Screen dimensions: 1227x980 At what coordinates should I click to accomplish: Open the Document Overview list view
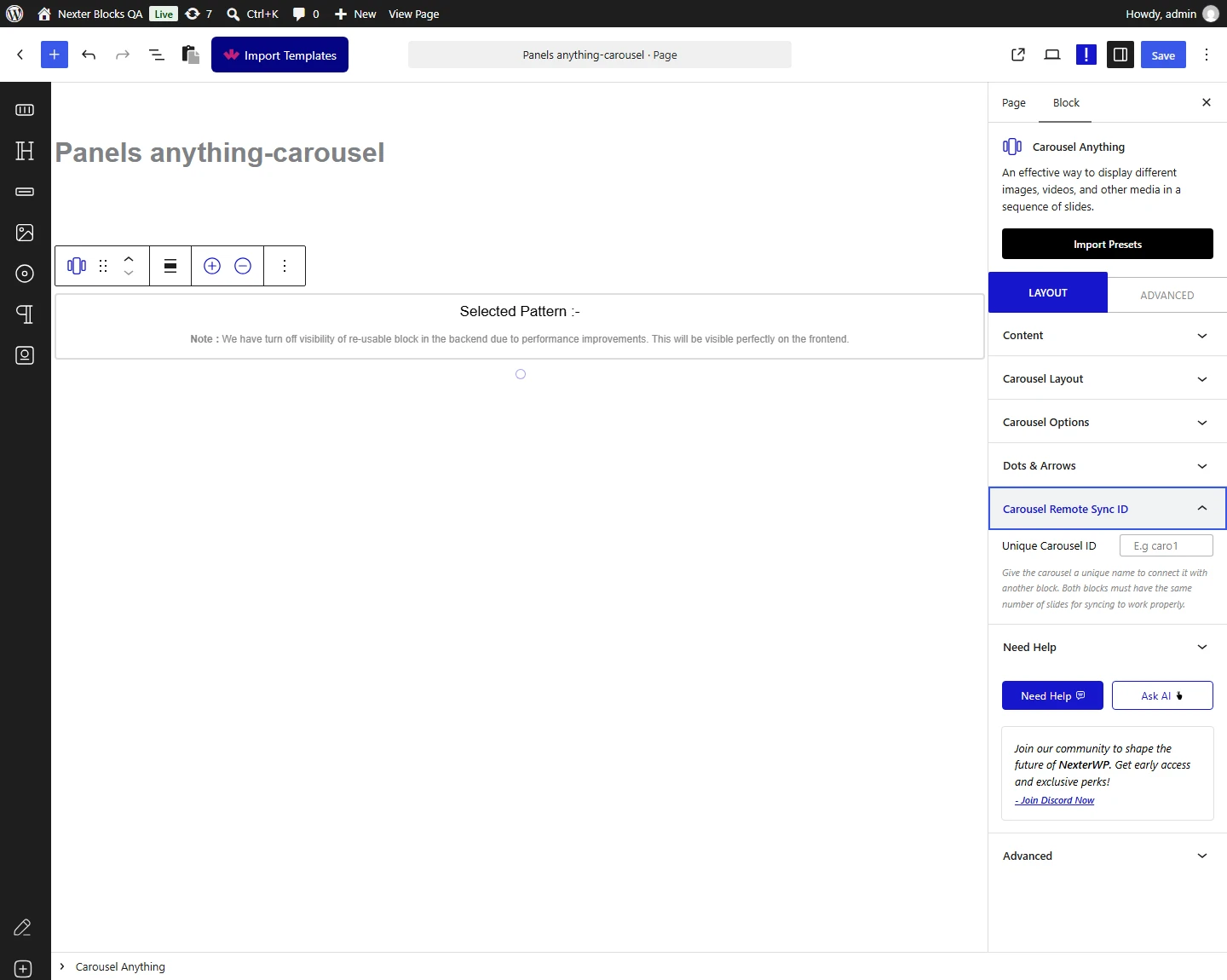(x=157, y=55)
